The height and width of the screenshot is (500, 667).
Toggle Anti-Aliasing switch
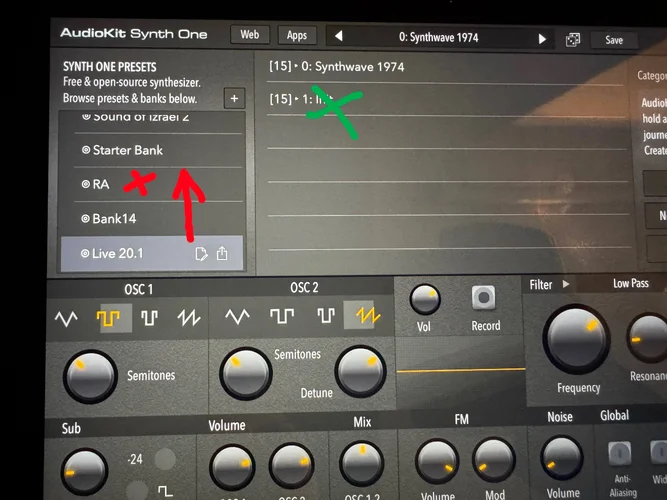(x=620, y=454)
